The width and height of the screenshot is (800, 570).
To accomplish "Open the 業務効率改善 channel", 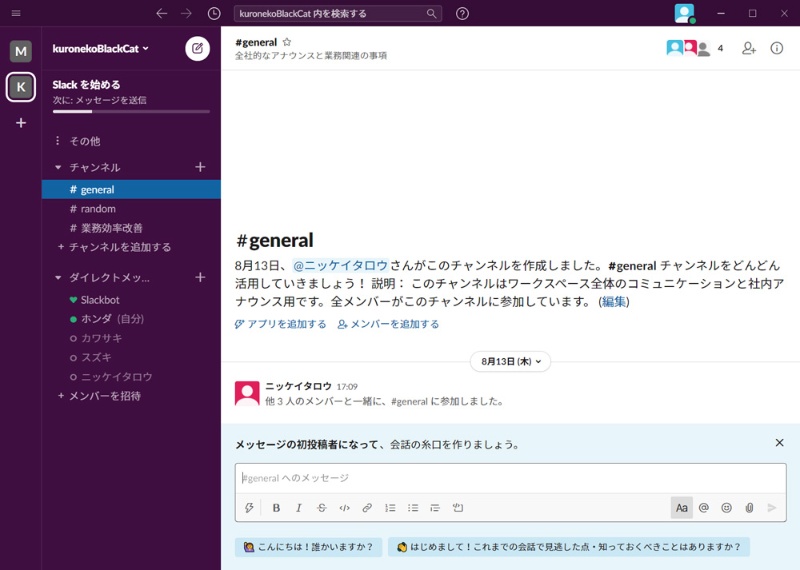I will [x=111, y=228].
